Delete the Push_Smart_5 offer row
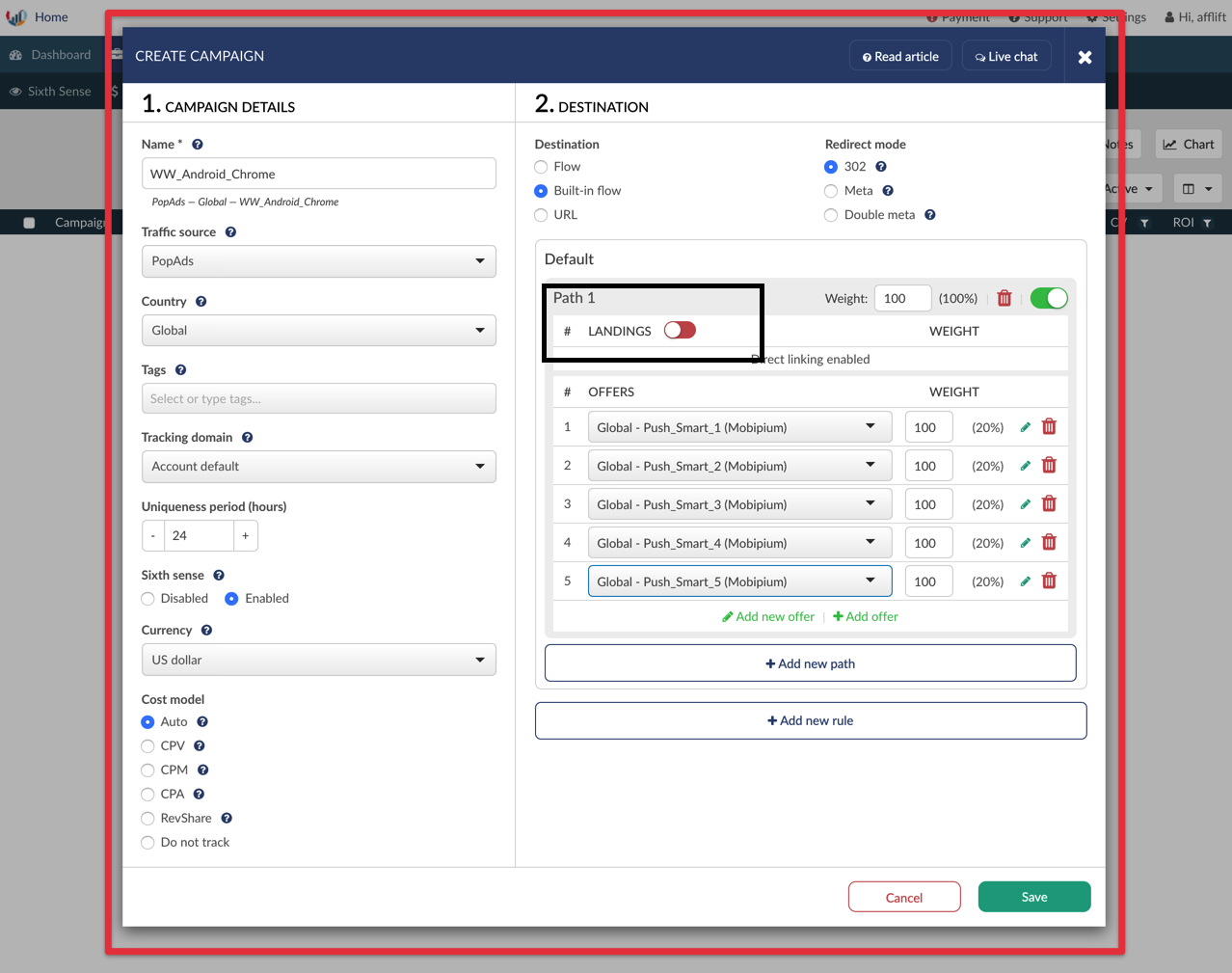1232x973 pixels. pyautogui.click(x=1050, y=581)
